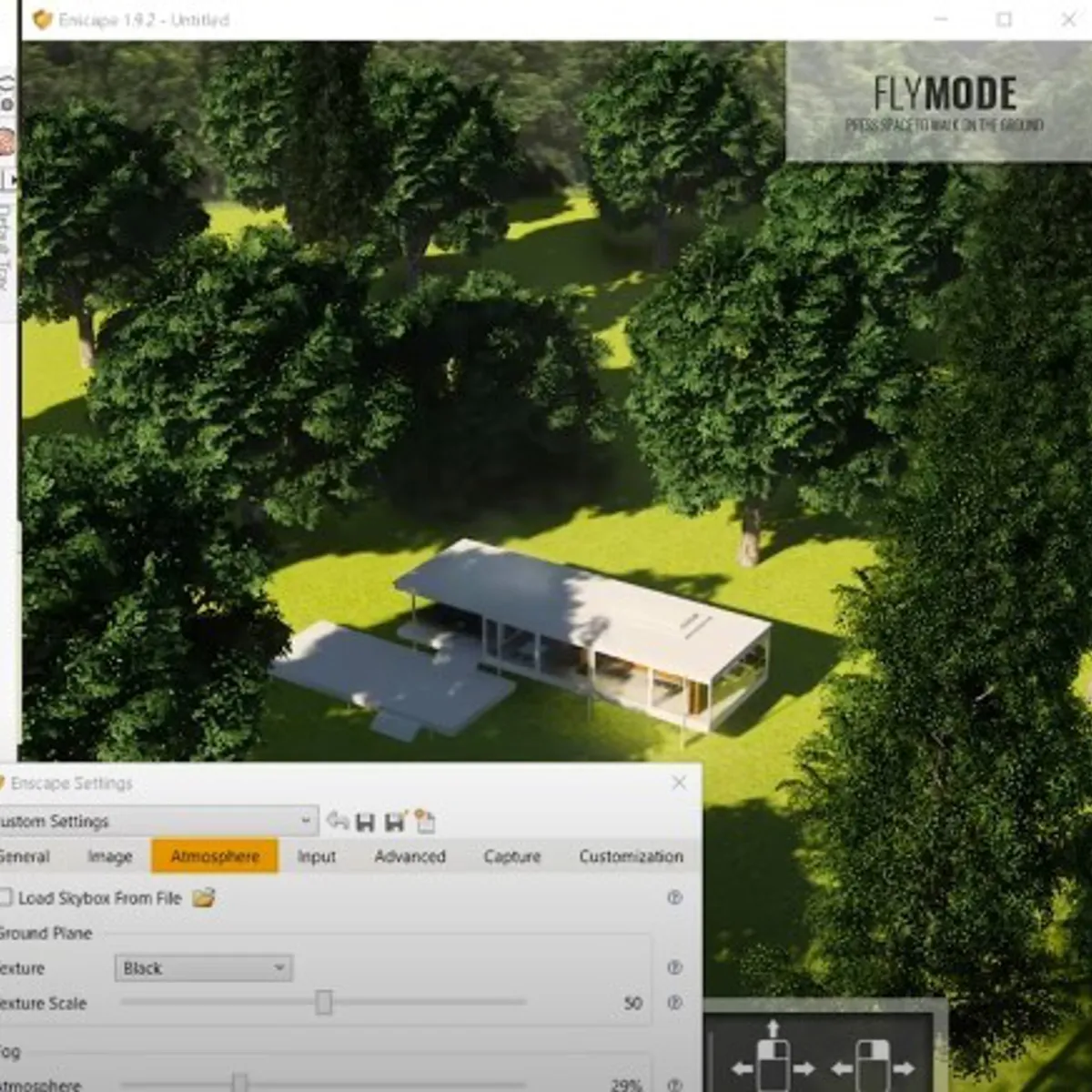This screenshot has height=1092, width=1092.
Task: Click the save settings as new icon
Action: click(396, 822)
